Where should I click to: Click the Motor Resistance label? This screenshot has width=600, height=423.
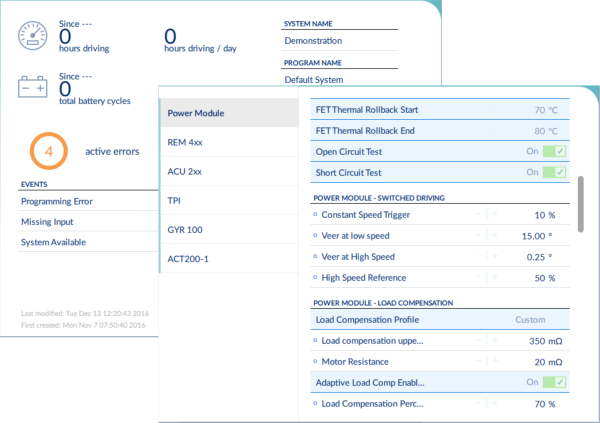click(355, 362)
